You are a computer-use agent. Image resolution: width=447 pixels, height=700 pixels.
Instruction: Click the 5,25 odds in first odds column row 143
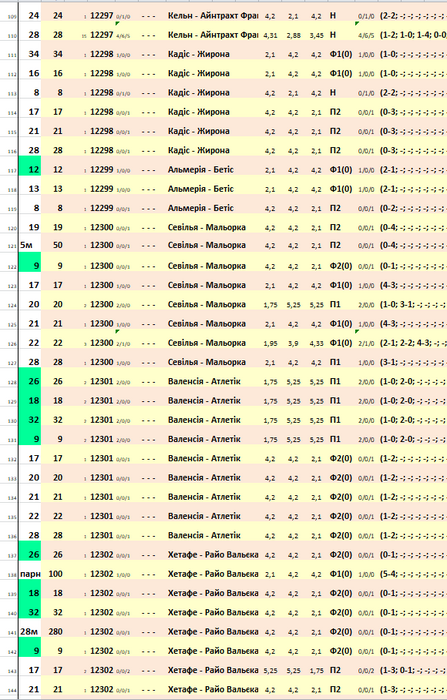[x=270, y=671]
